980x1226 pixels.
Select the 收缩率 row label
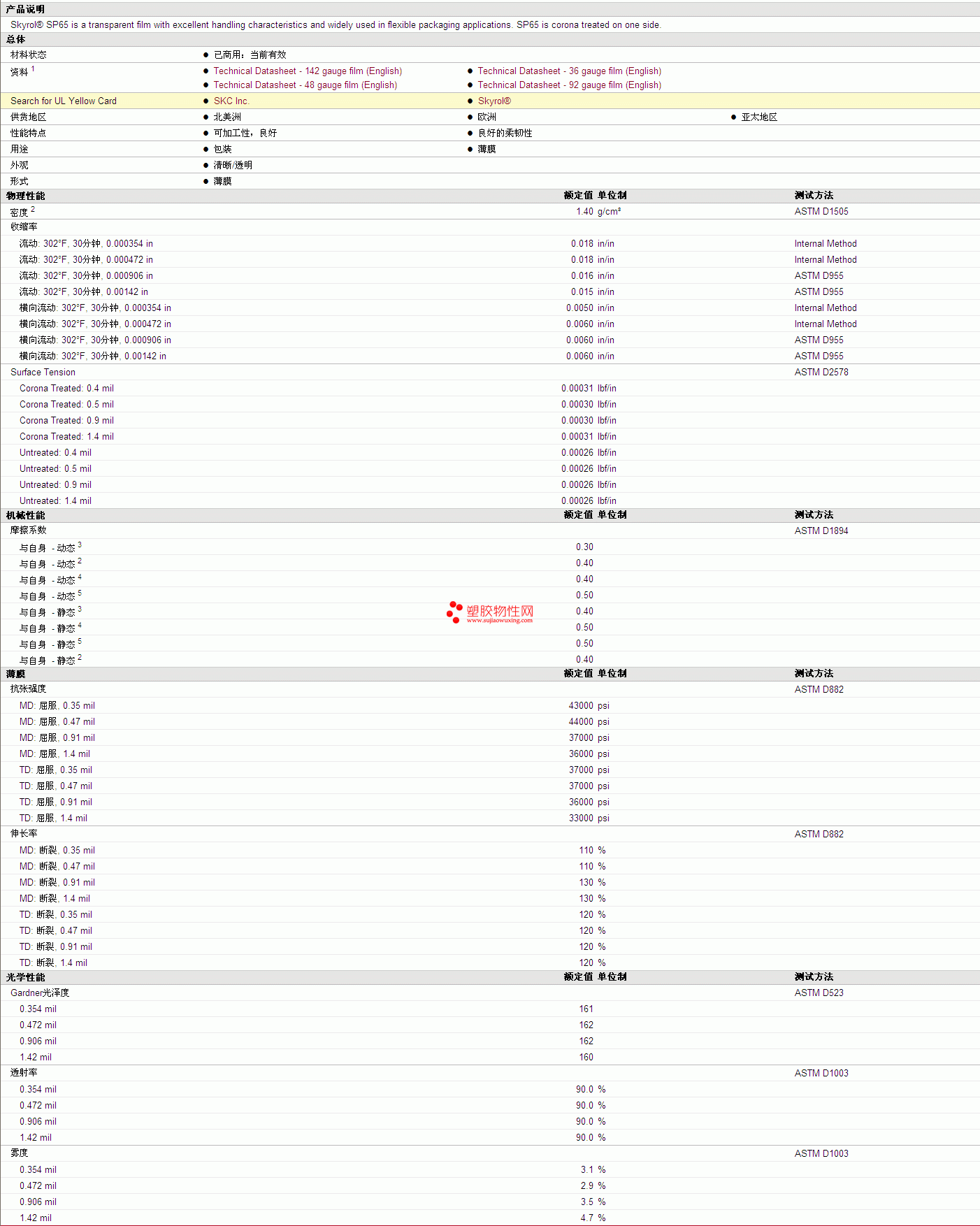point(24,226)
